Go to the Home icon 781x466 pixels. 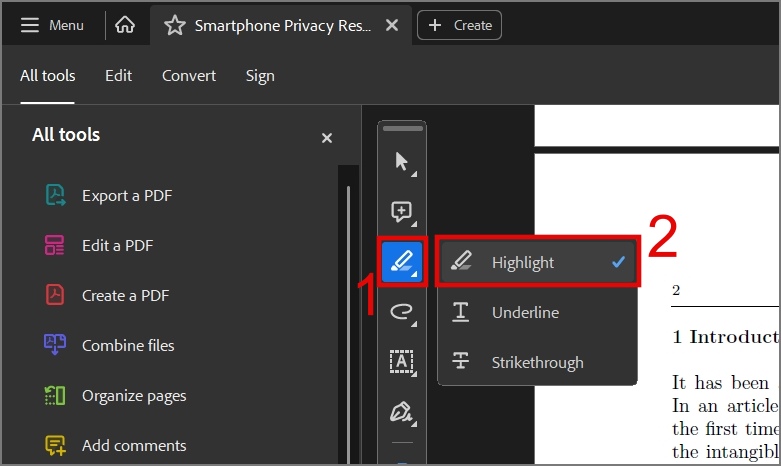pyautogui.click(x=125, y=25)
